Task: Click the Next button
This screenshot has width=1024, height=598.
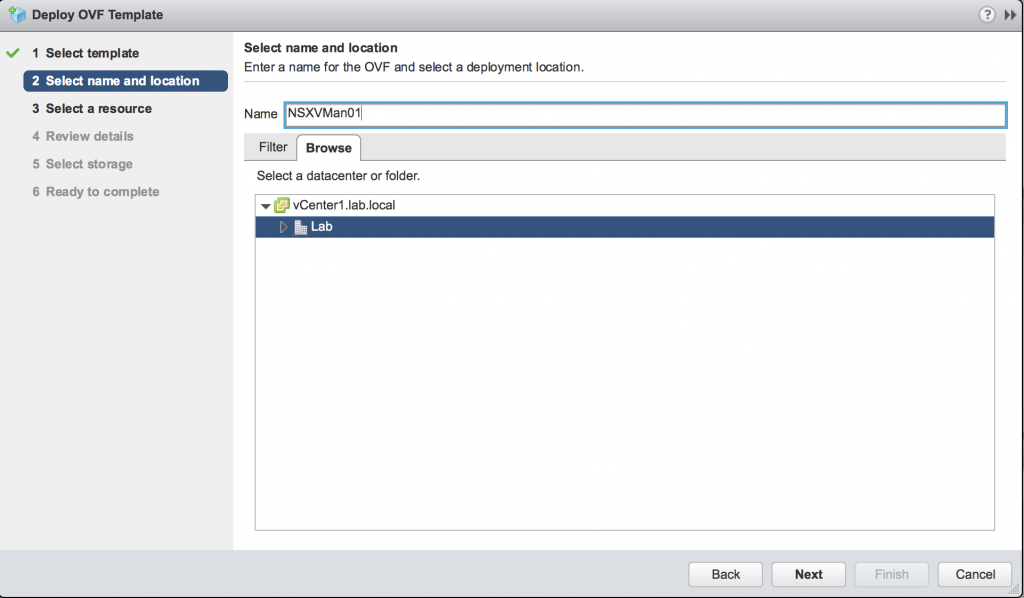Action: coord(808,574)
